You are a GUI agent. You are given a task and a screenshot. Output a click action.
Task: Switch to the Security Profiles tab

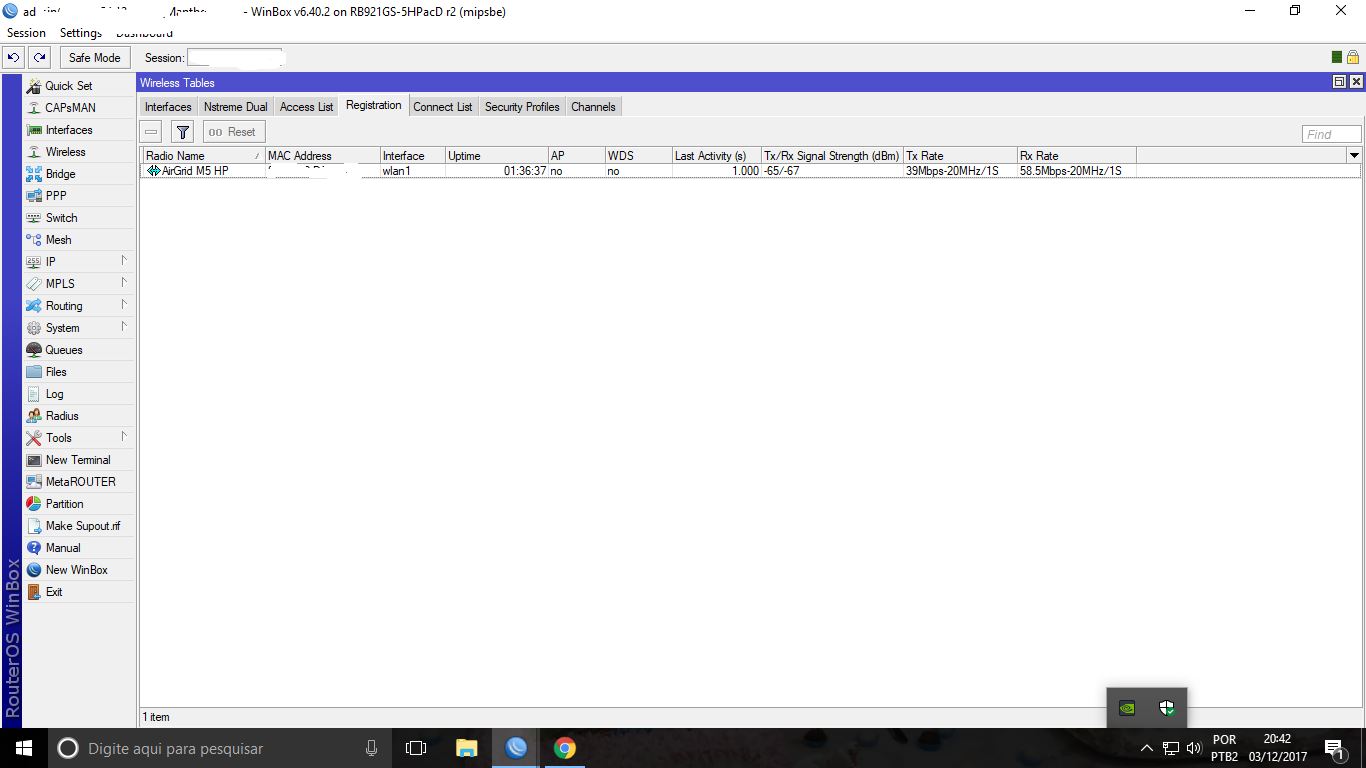pos(522,107)
